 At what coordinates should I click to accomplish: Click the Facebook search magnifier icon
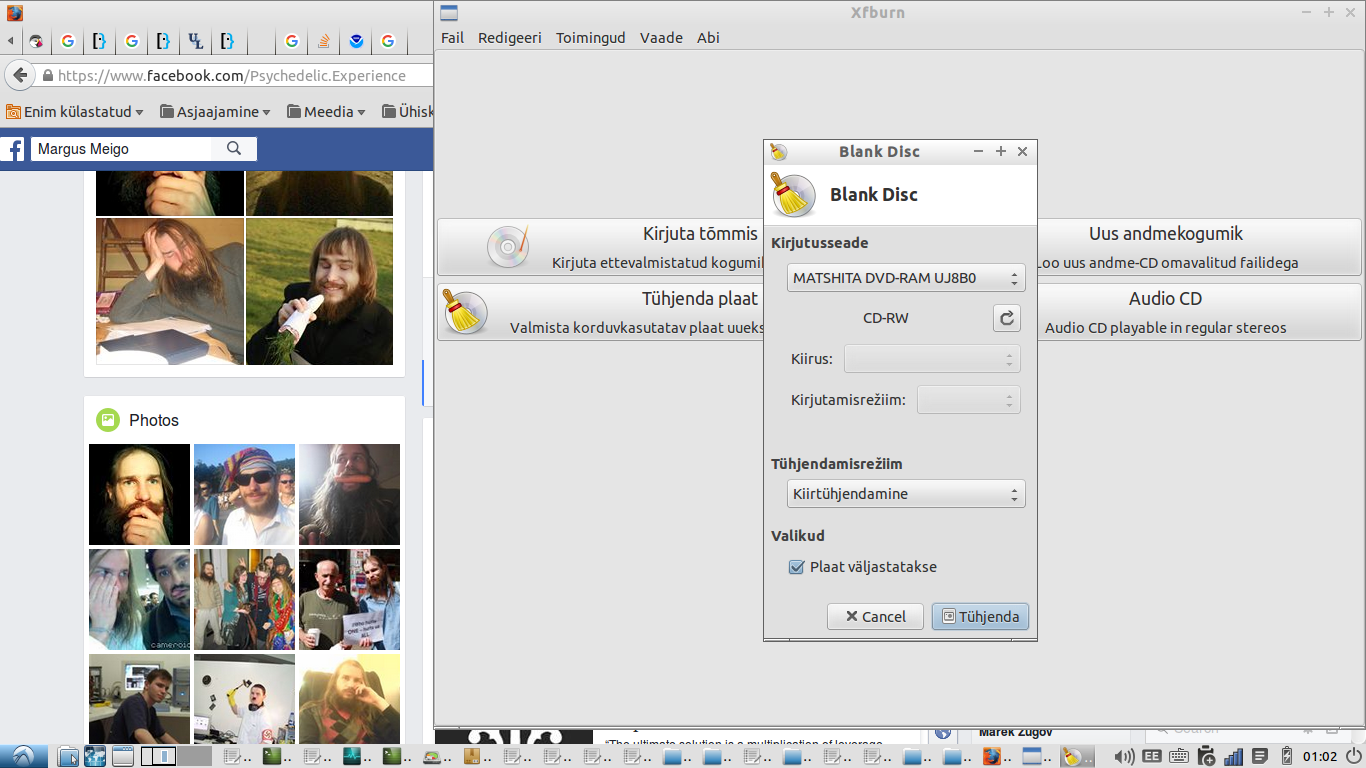coord(234,149)
